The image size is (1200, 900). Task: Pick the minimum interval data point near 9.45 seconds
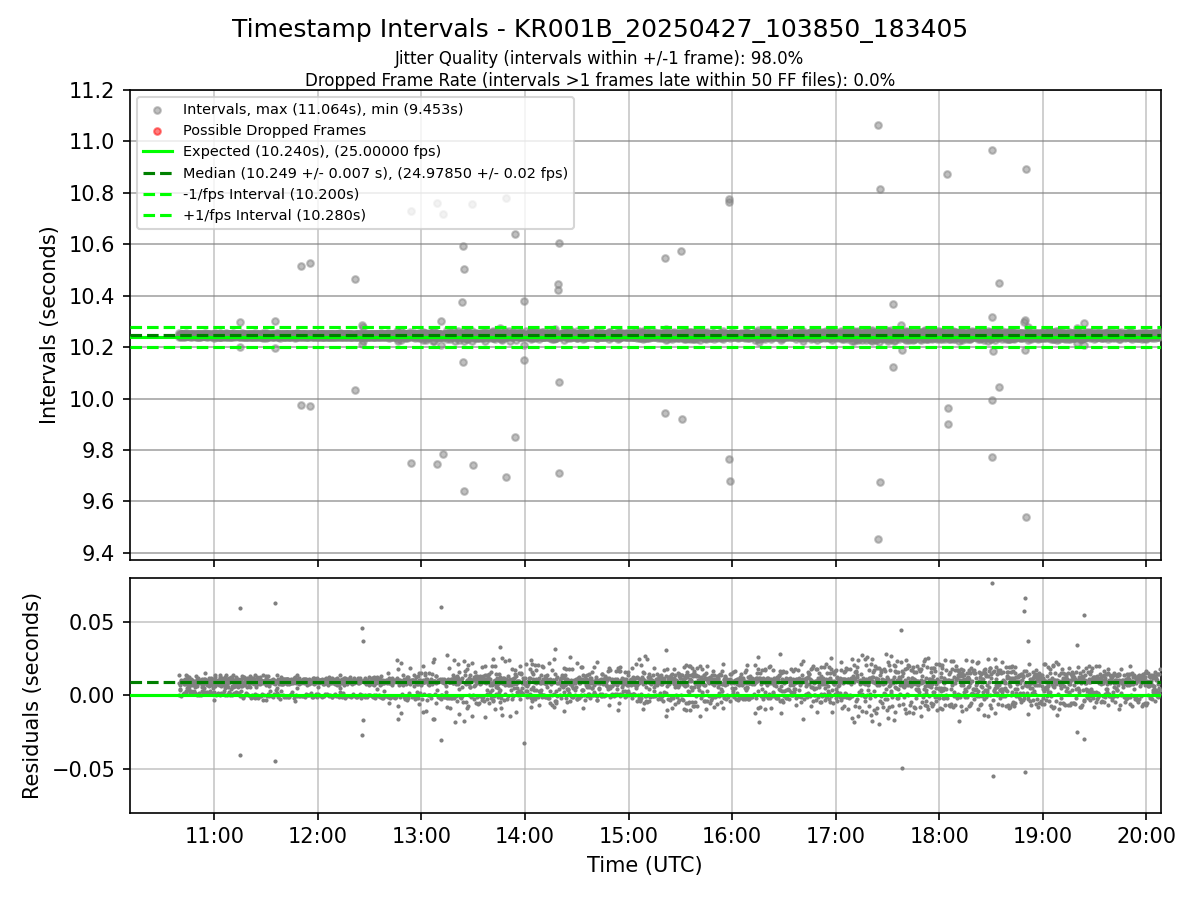coord(878,539)
